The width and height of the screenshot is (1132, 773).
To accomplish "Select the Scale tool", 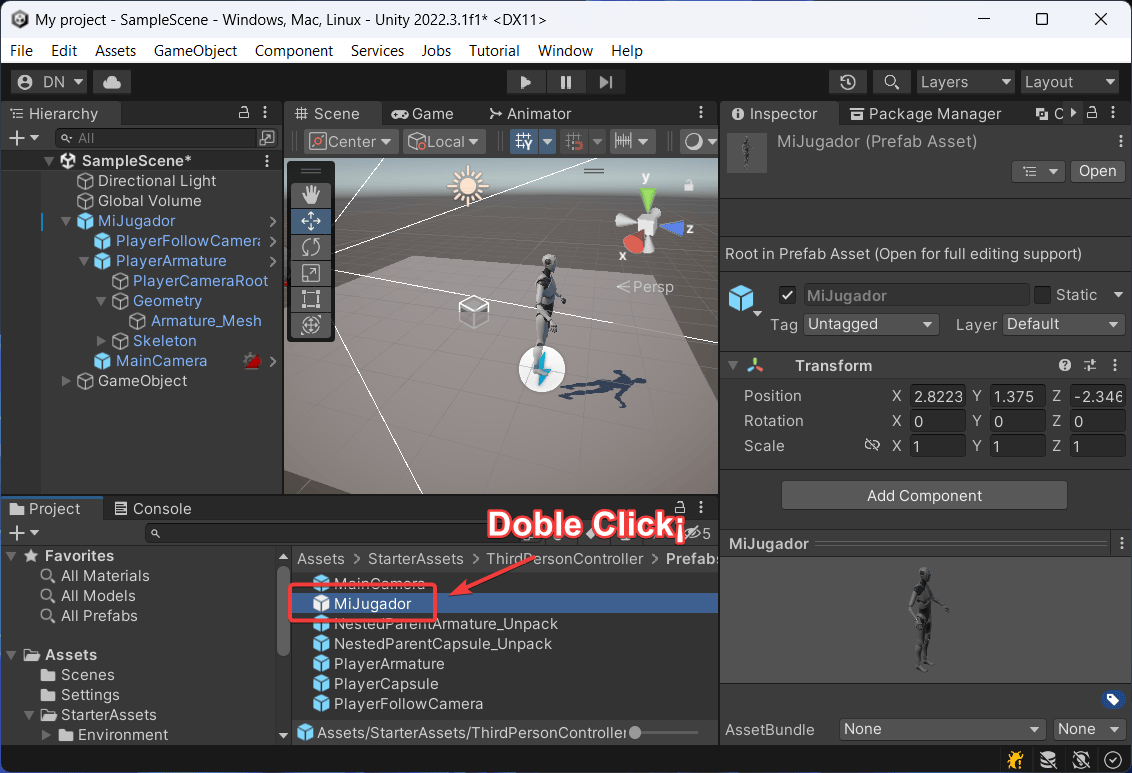I will click(311, 273).
